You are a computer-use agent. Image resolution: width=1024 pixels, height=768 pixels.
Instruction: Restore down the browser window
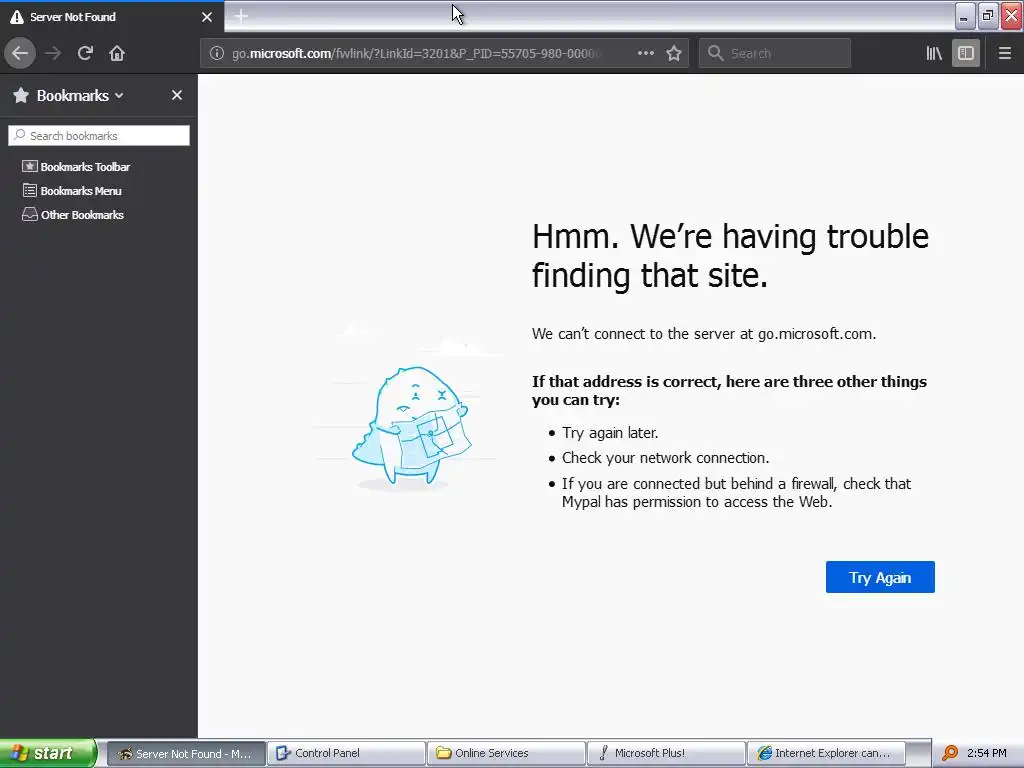point(987,16)
